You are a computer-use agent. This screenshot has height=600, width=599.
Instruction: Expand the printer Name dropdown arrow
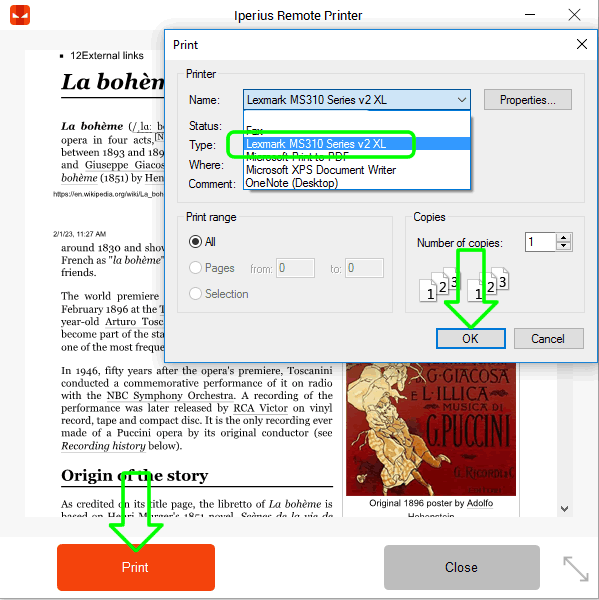pyautogui.click(x=462, y=100)
